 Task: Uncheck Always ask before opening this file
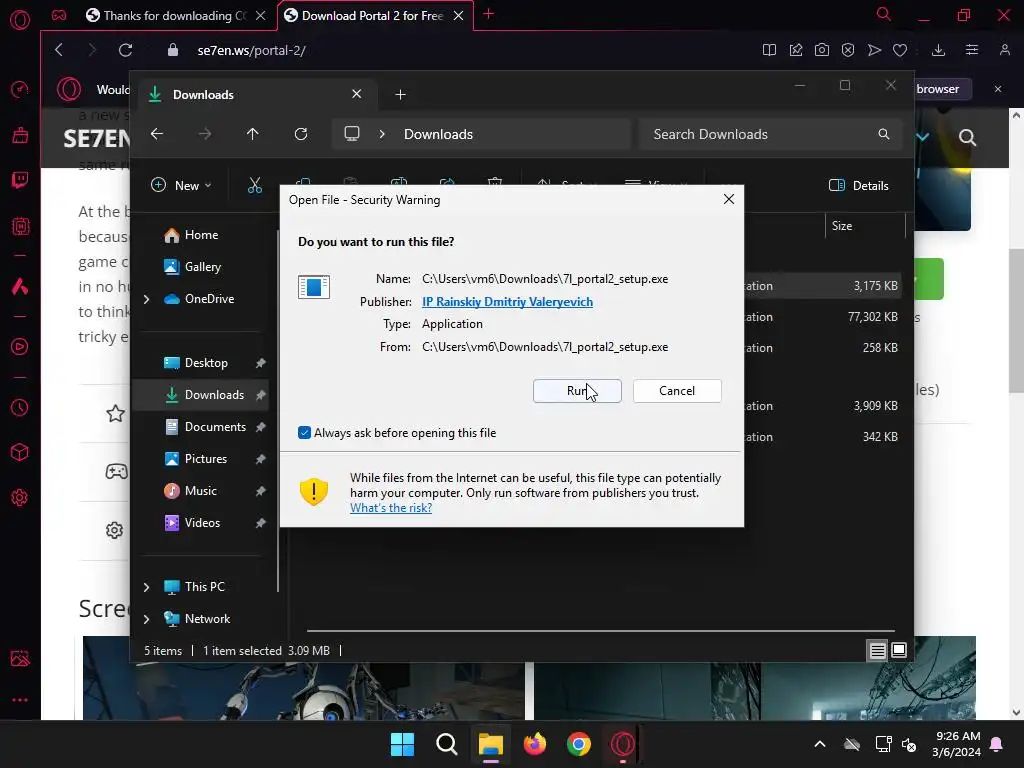click(x=304, y=432)
